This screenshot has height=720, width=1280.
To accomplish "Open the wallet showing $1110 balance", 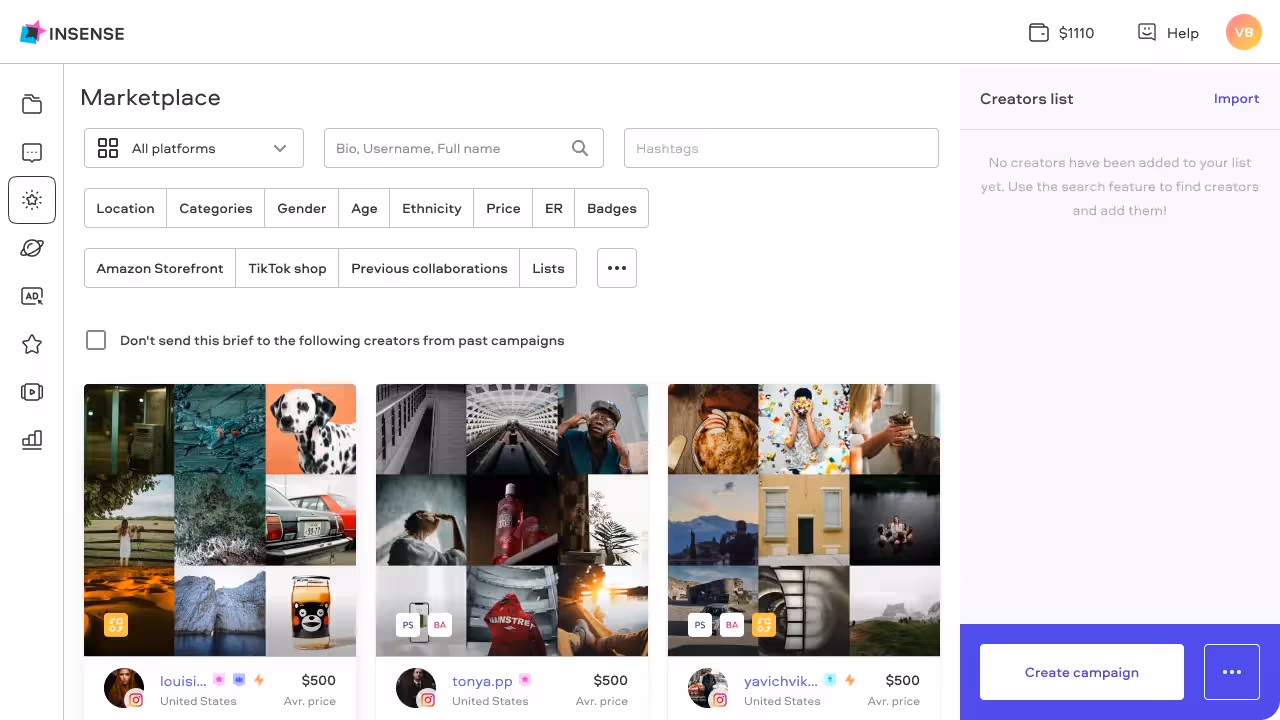I will coord(1060,32).
